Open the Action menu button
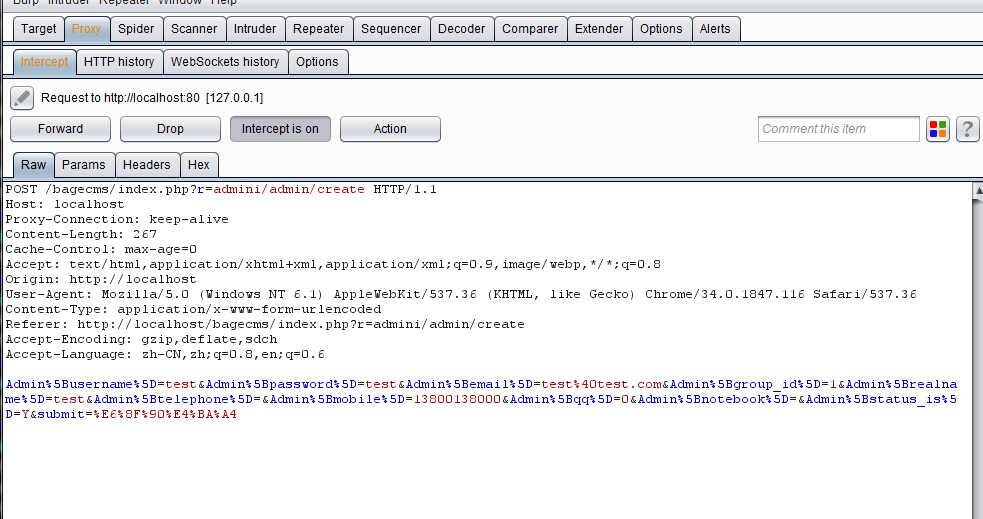Image resolution: width=983 pixels, height=519 pixels. (x=390, y=129)
